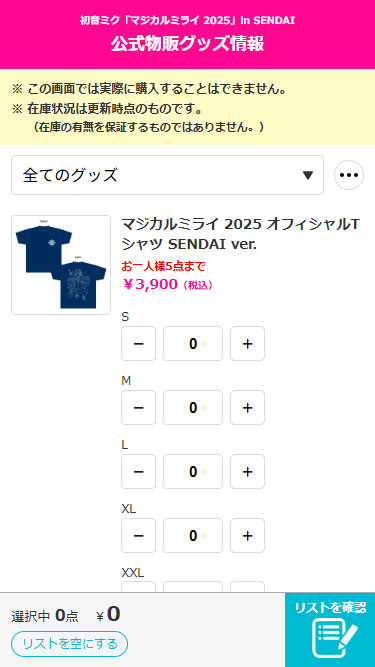
Task: Click the dropdown arrow beside 全てのグッズ
Action: [308, 175]
